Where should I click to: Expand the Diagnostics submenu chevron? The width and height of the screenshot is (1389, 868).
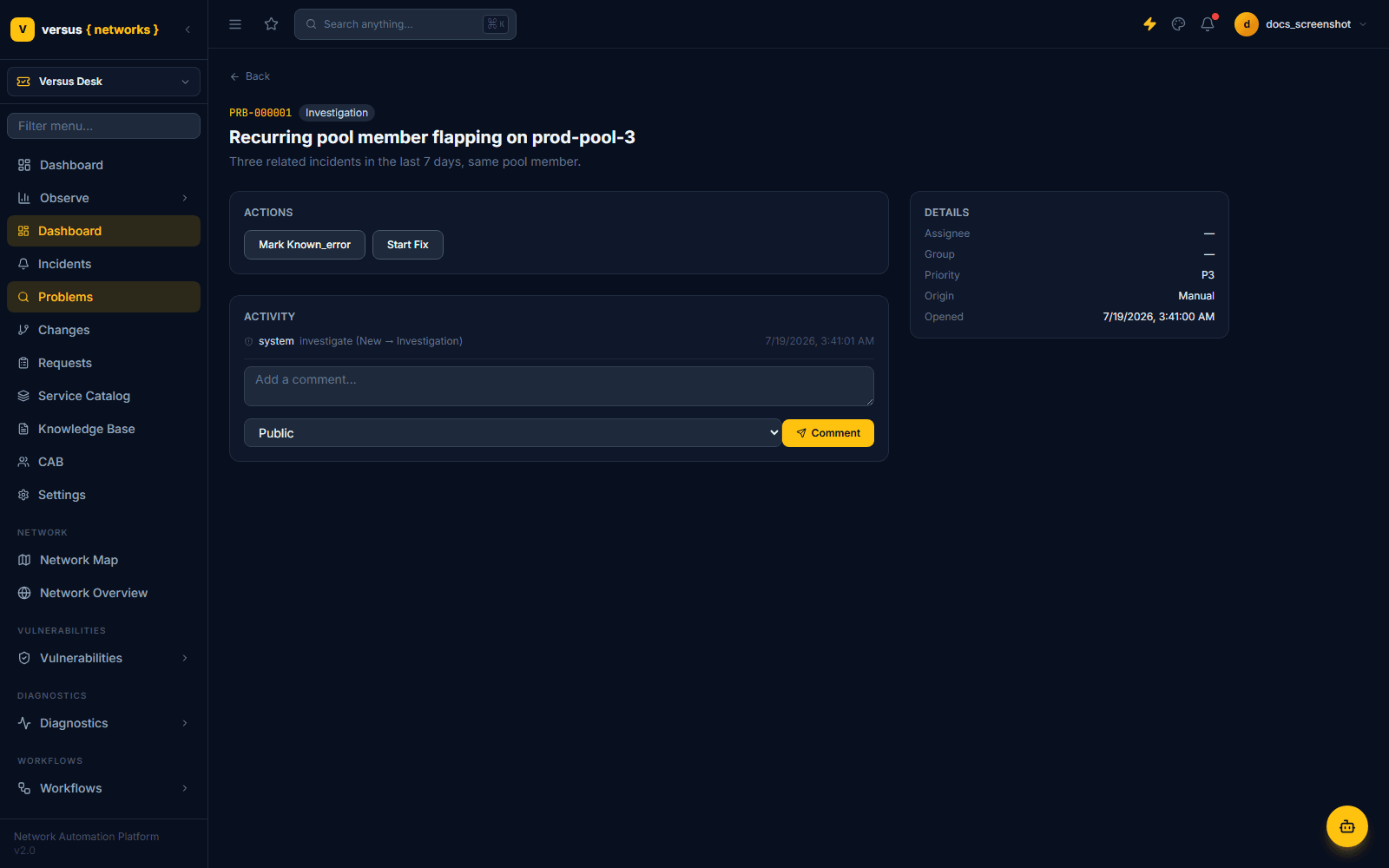tap(185, 723)
